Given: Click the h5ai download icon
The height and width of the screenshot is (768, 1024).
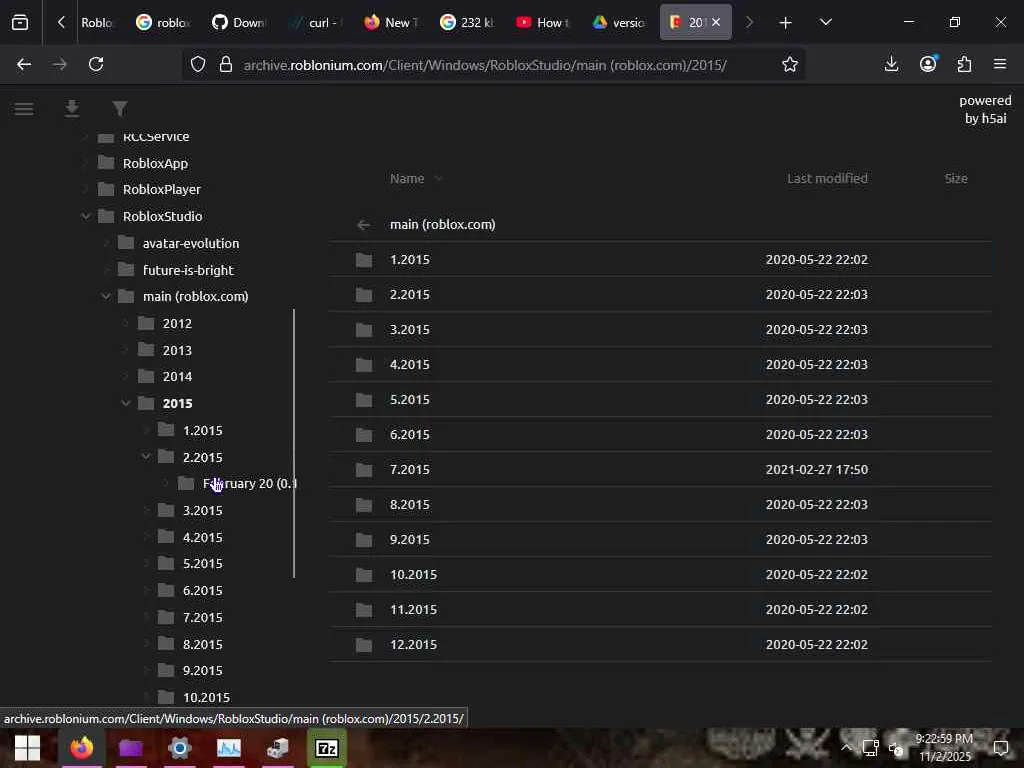Looking at the screenshot, I should pos(72,109).
